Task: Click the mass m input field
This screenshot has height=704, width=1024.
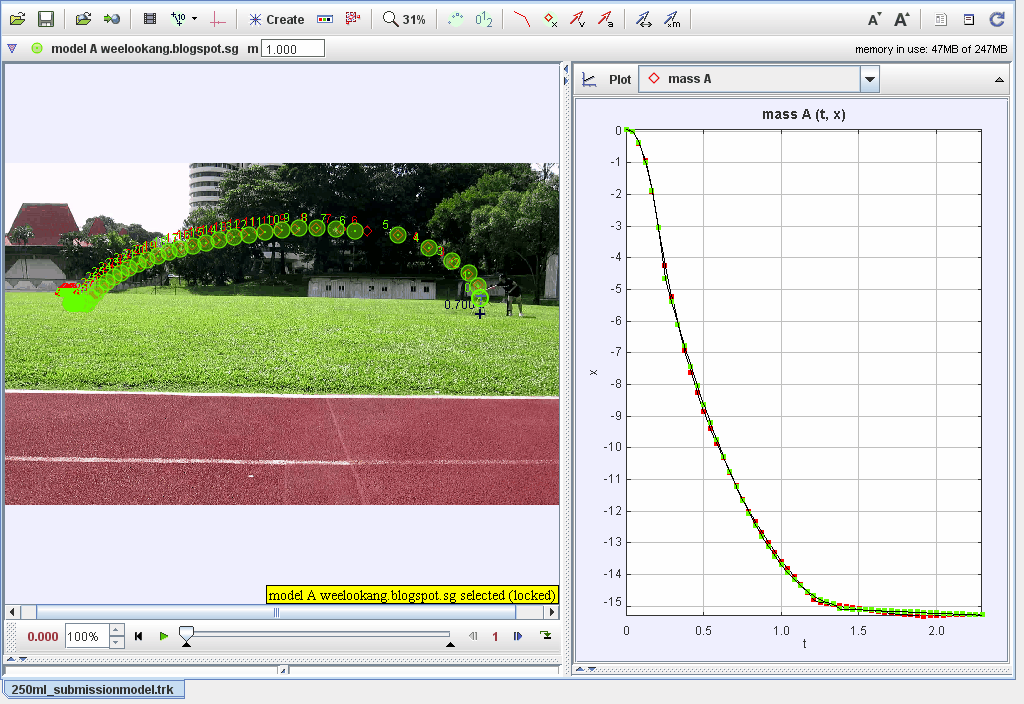Action: point(293,49)
